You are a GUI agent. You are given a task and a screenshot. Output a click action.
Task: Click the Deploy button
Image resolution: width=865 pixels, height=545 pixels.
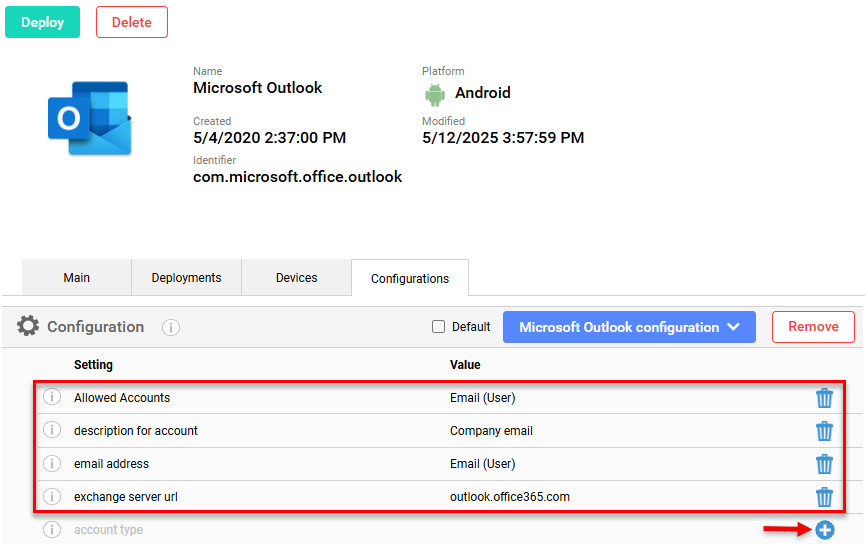coord(42,22)
